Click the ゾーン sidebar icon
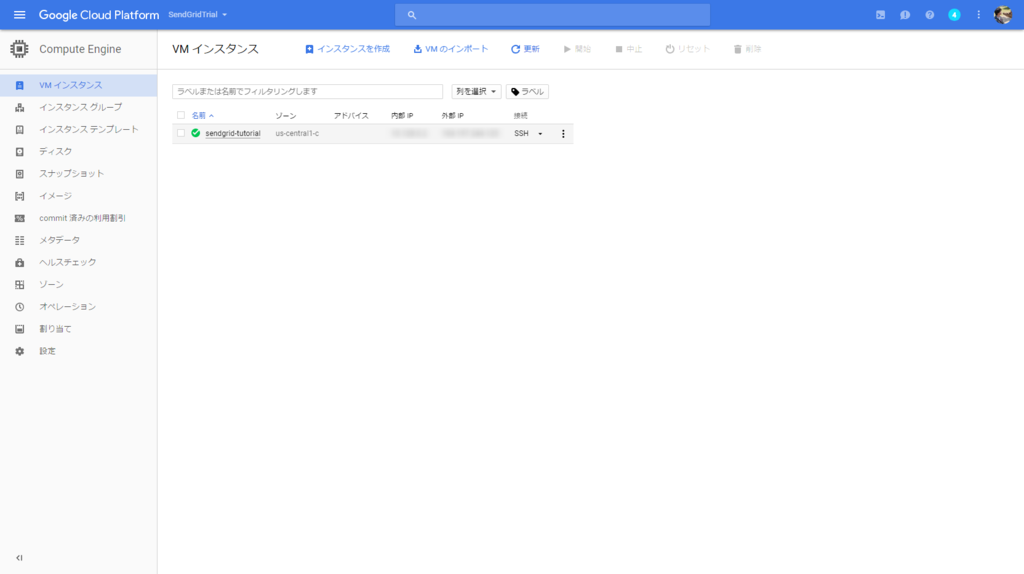The height and width of the screenshot is (574, 1024). (20, 285)
